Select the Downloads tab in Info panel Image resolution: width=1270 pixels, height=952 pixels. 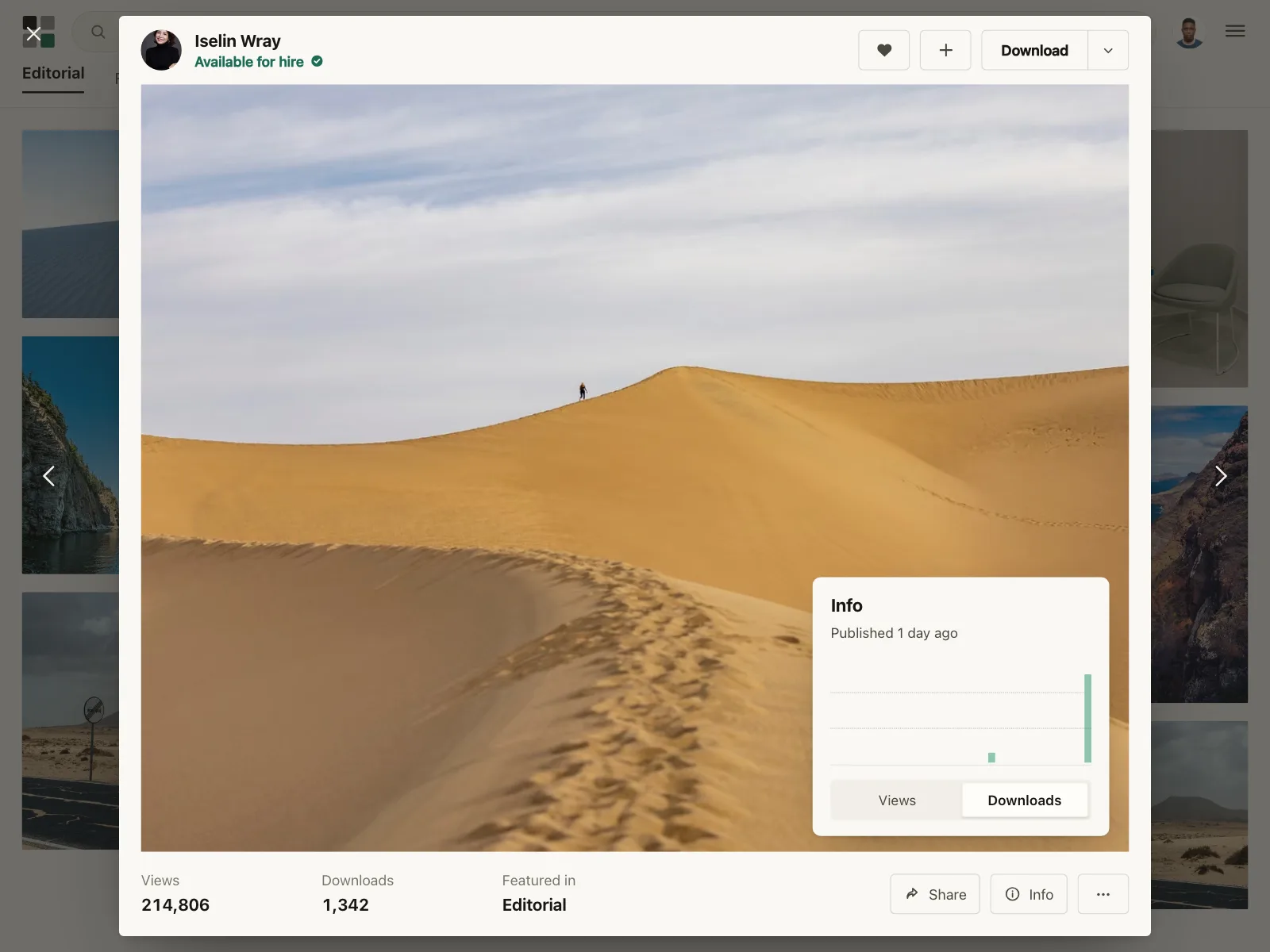pyautogui.click(x=1025, y=800)
